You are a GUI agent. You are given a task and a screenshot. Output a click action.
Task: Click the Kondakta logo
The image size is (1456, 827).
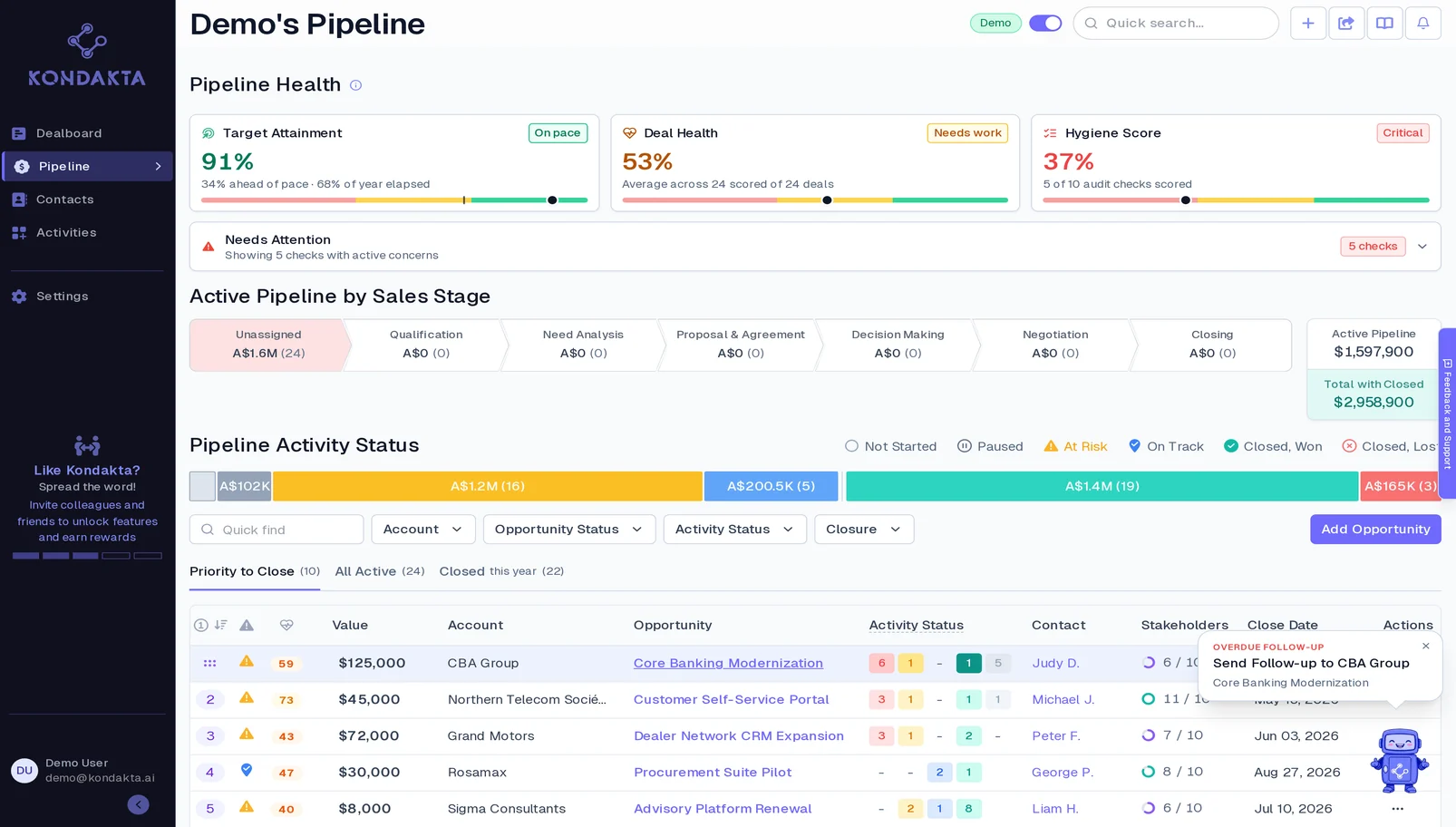87,55
